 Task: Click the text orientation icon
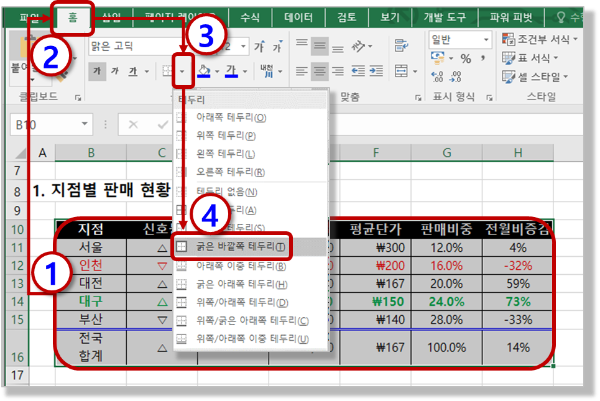pyautogui.click(x=359, y=47)
